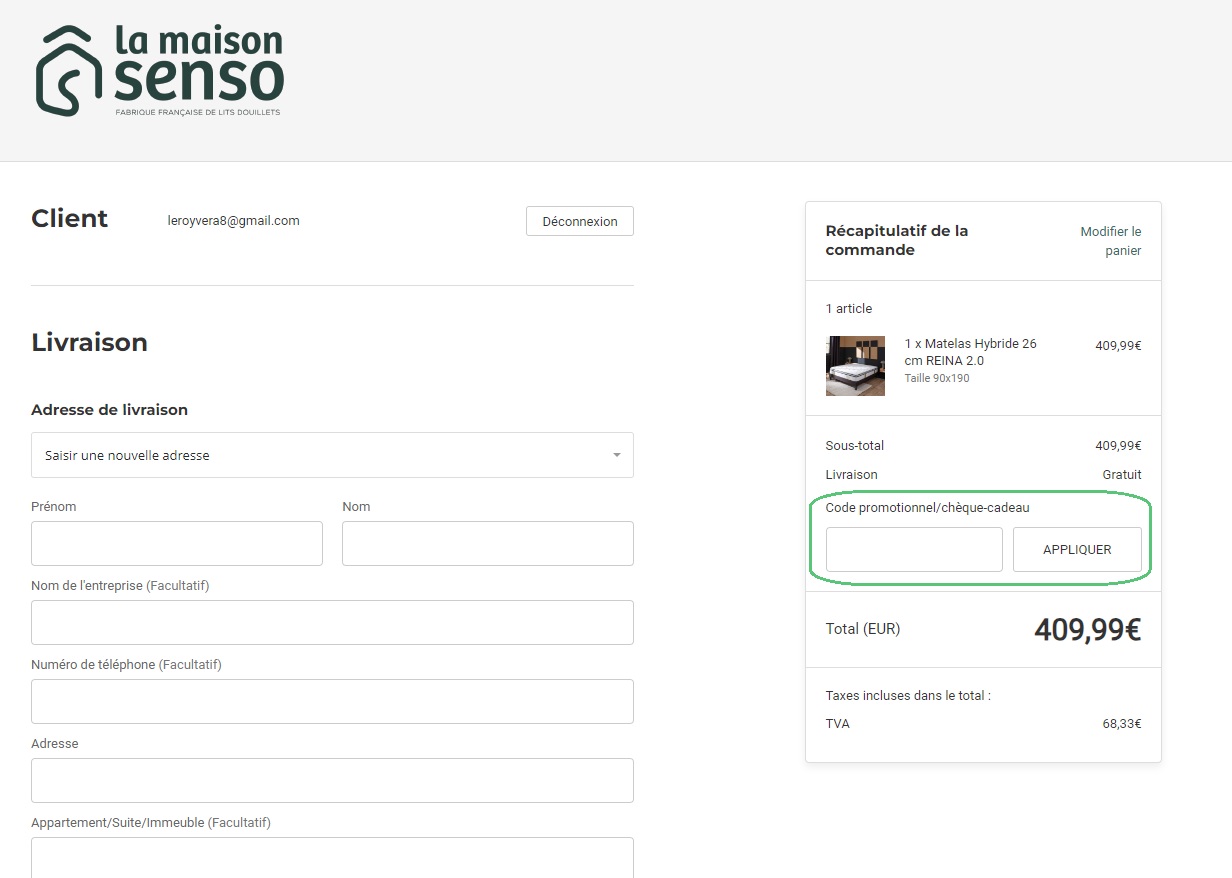The height and width of the screenshot is (878, 1232).
Task: Click the delivery address dropdown caret arrow
Action: (616, 455)
